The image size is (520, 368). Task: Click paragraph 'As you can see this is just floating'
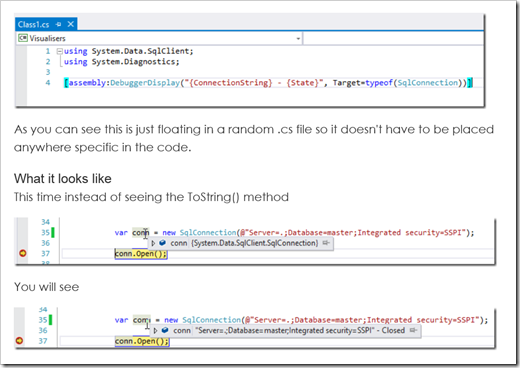point(253,138)
